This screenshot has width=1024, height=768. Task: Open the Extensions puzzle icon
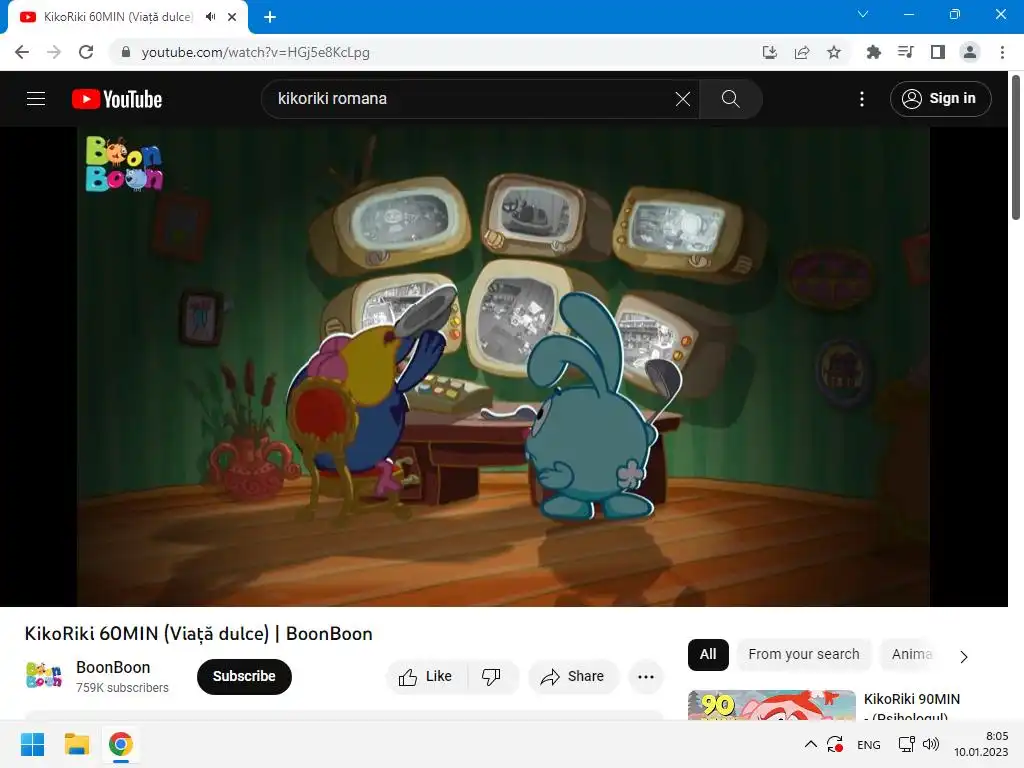pyautogui.click(x=873, y=52)
